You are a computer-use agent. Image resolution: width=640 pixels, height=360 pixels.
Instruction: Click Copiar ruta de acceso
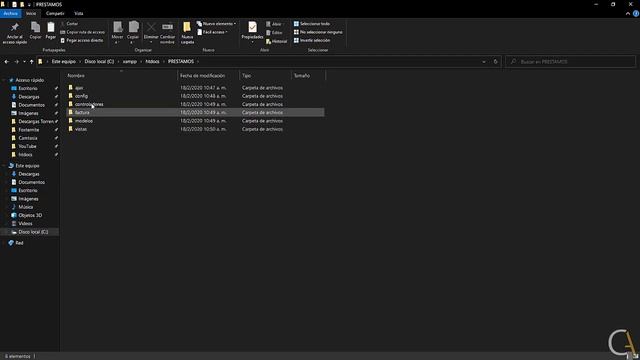tap(82, 32)
